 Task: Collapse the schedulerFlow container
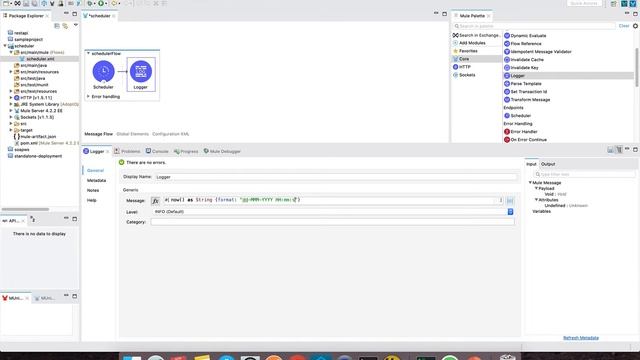coord(88,53)
